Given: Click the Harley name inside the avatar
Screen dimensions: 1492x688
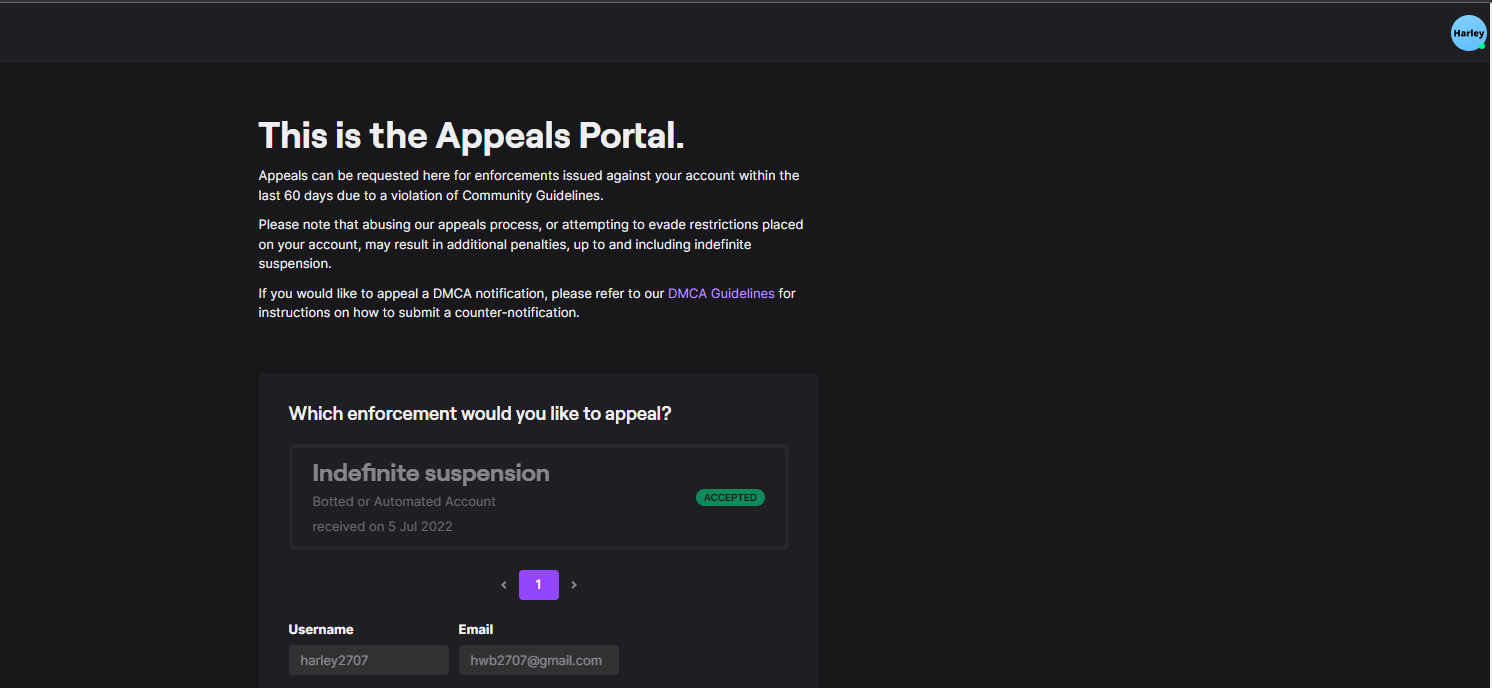Looking at the screenshot, I should 1468,32.
